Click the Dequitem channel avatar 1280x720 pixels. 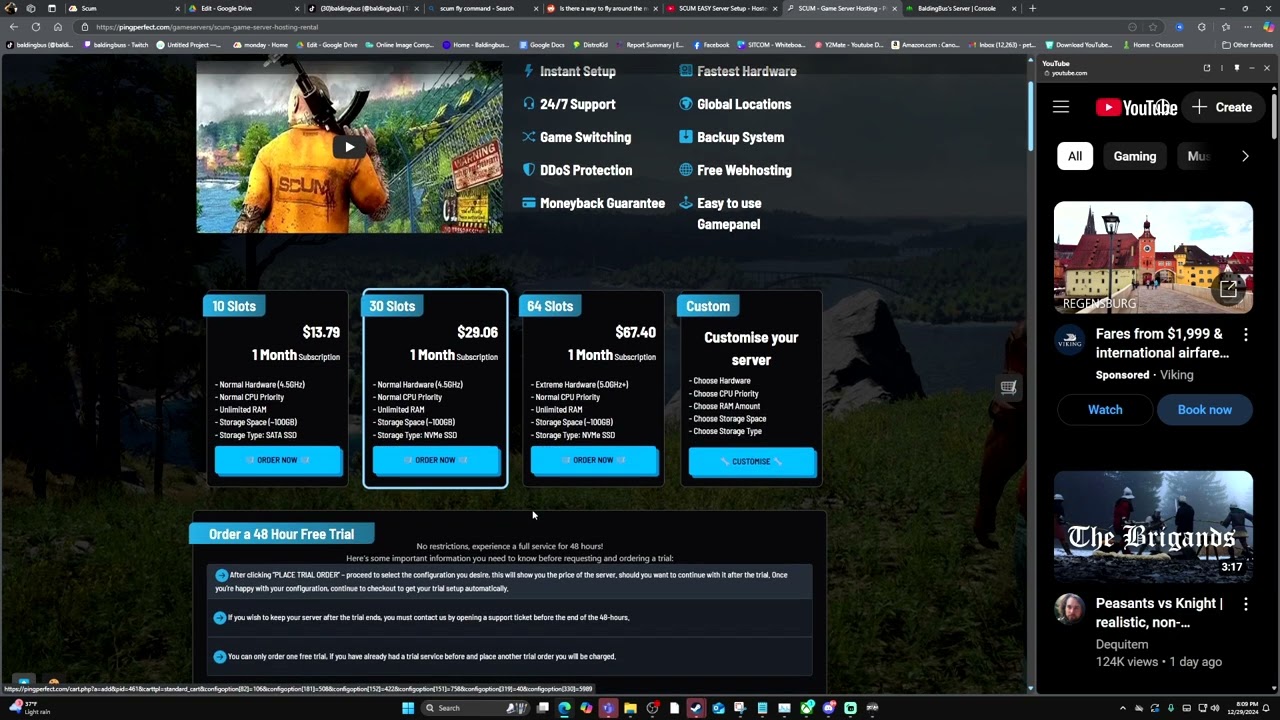[1069, 609]
